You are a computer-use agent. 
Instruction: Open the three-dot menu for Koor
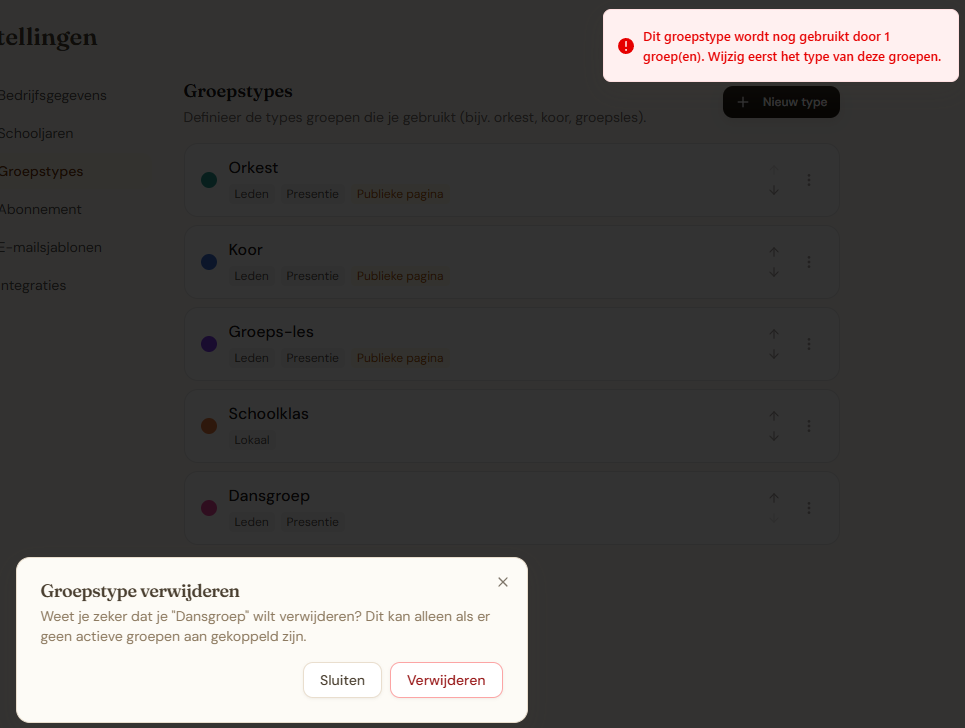pyautogui.click(x=809, y=262)
